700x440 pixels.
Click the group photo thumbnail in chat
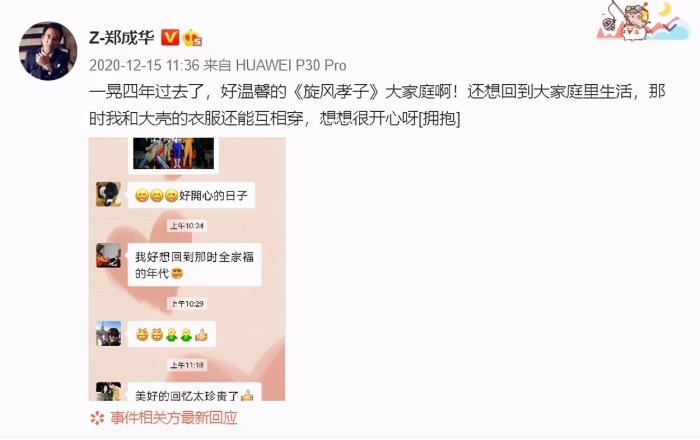tap(173, 153)
